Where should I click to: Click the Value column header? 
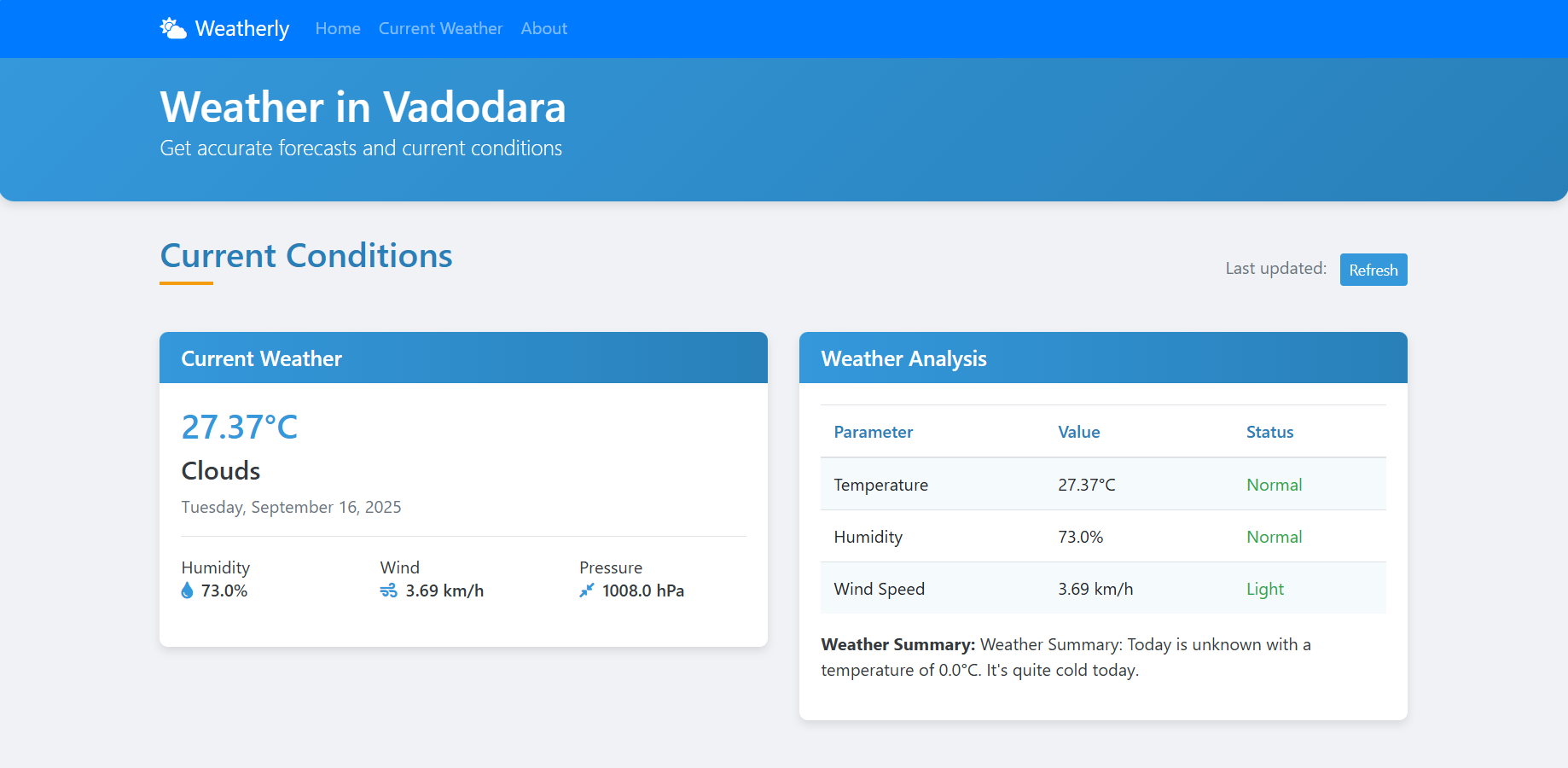(1079, 432)
